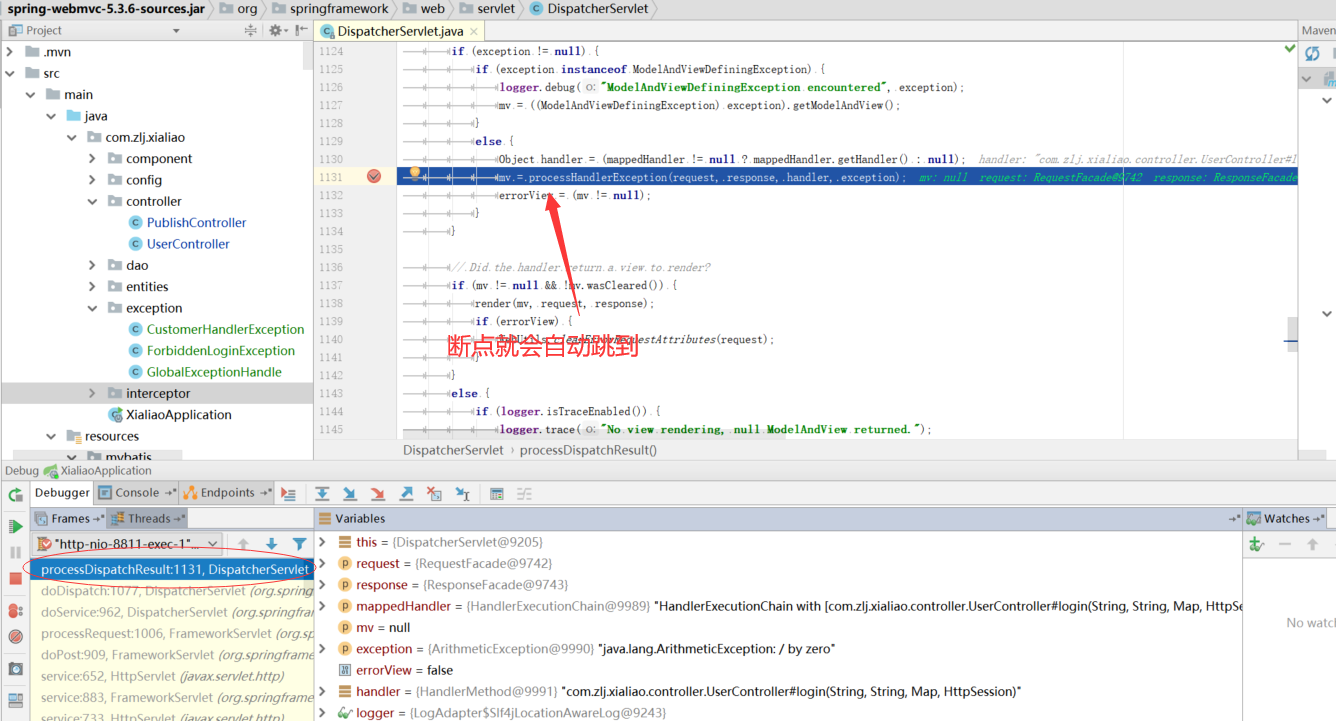This screenshot has height=721, width=1336.
Task: Click the servlet breadcrumb folder
Action: coord(487,8)
